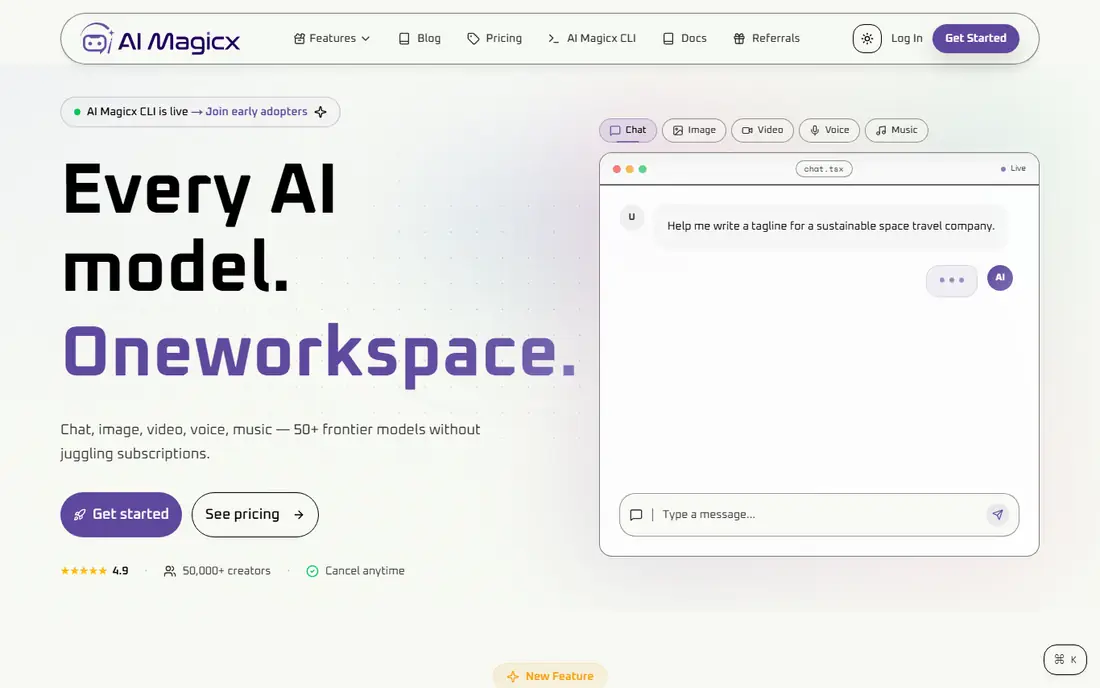The height and width of the screenshot is (688, 1100).
Task: Send the message with paper plane icon
Action: tap(998, 515)
